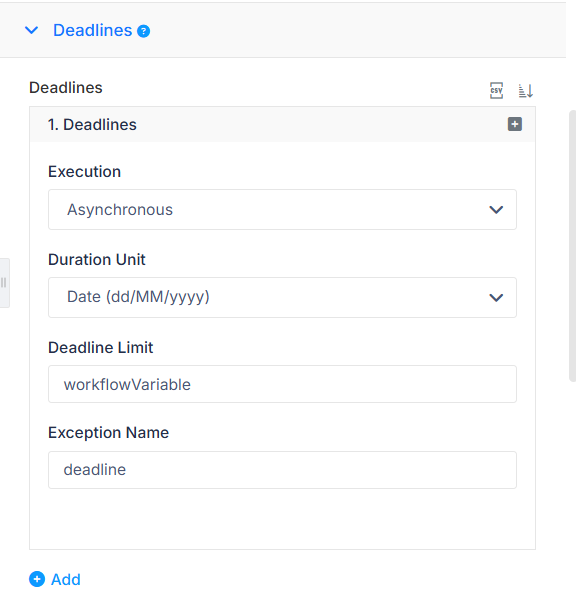576x603 pixels.
Task: Click the vertical scrollbar on the right
Action: (572, 246)
